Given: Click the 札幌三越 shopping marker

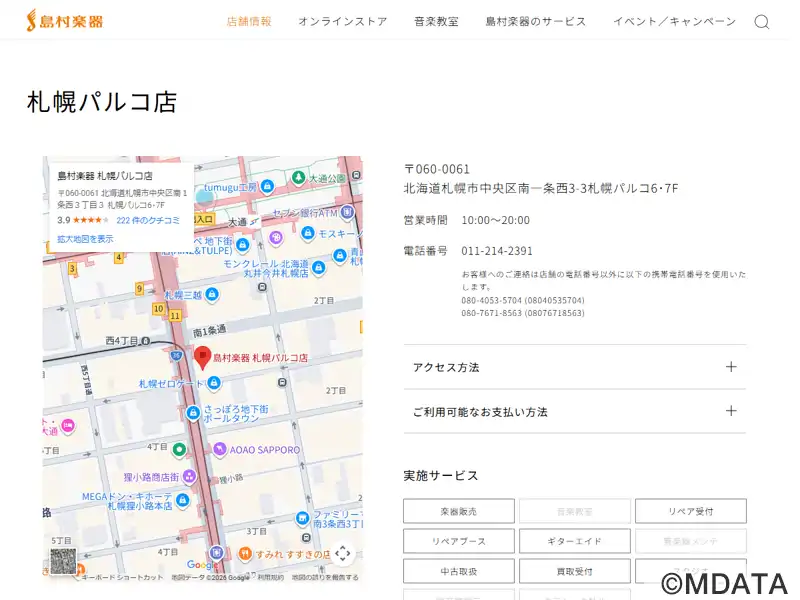Looking at the screenshot, I should pyautogui.click(x=212, y=294).
